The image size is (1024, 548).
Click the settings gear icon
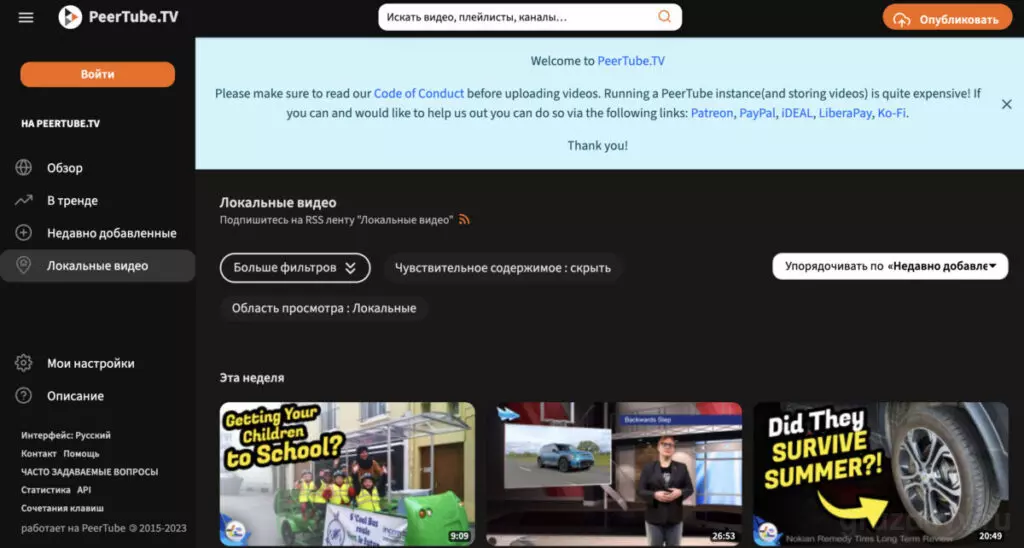24,363
